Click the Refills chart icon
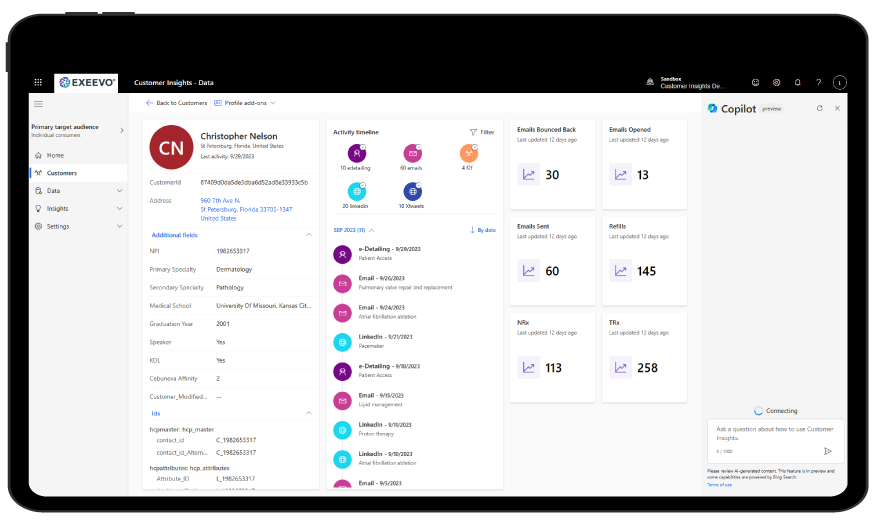Screen dimensions: 875x525 tap(620, 271)
